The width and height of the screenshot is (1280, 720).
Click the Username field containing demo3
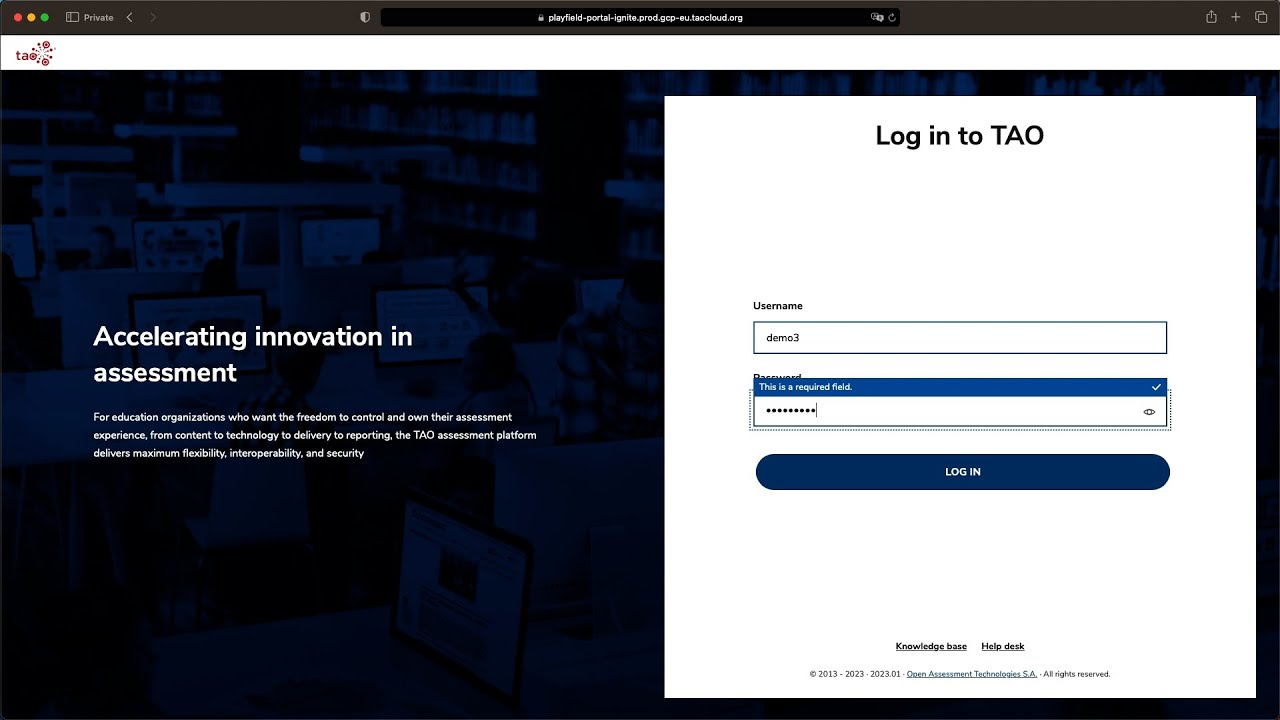point(960,338)
